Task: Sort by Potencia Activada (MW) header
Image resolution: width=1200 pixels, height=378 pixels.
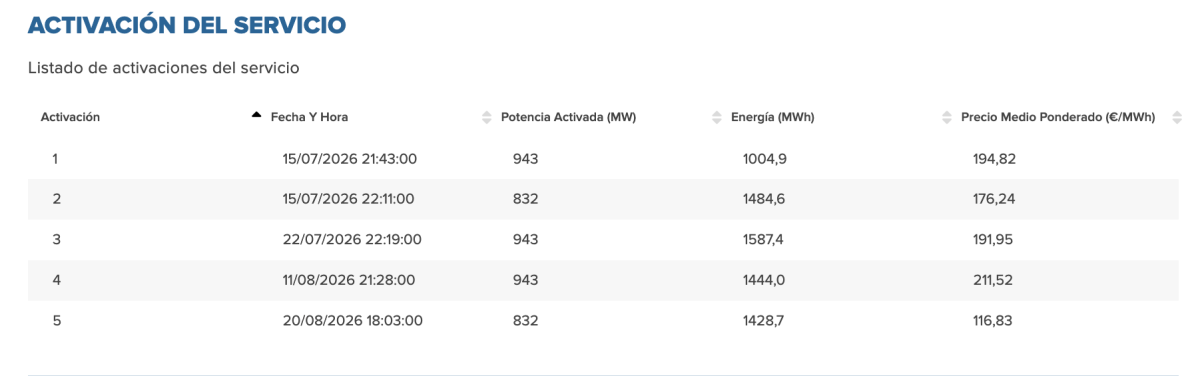Action: tap(568, 117)
